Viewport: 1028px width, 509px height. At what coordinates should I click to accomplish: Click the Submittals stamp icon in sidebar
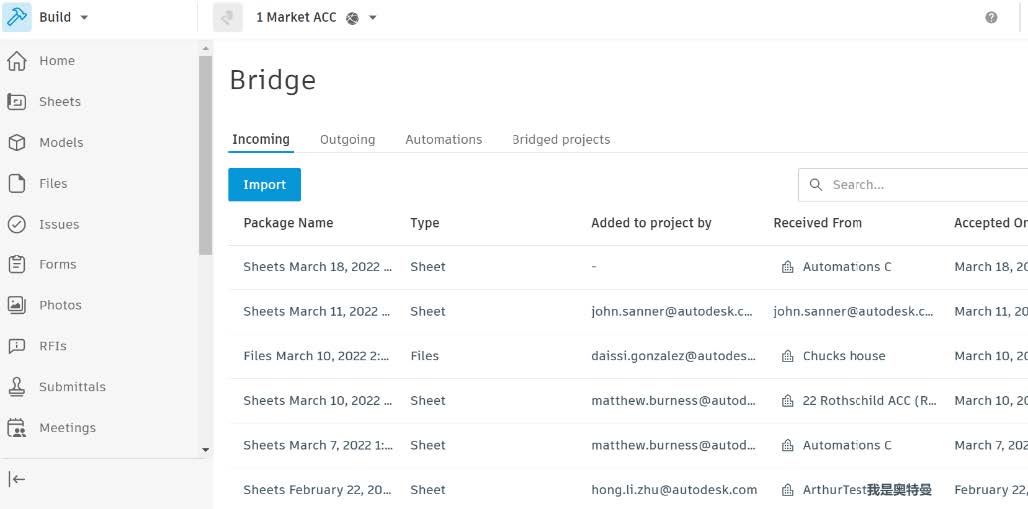click(x=16, y=387)
